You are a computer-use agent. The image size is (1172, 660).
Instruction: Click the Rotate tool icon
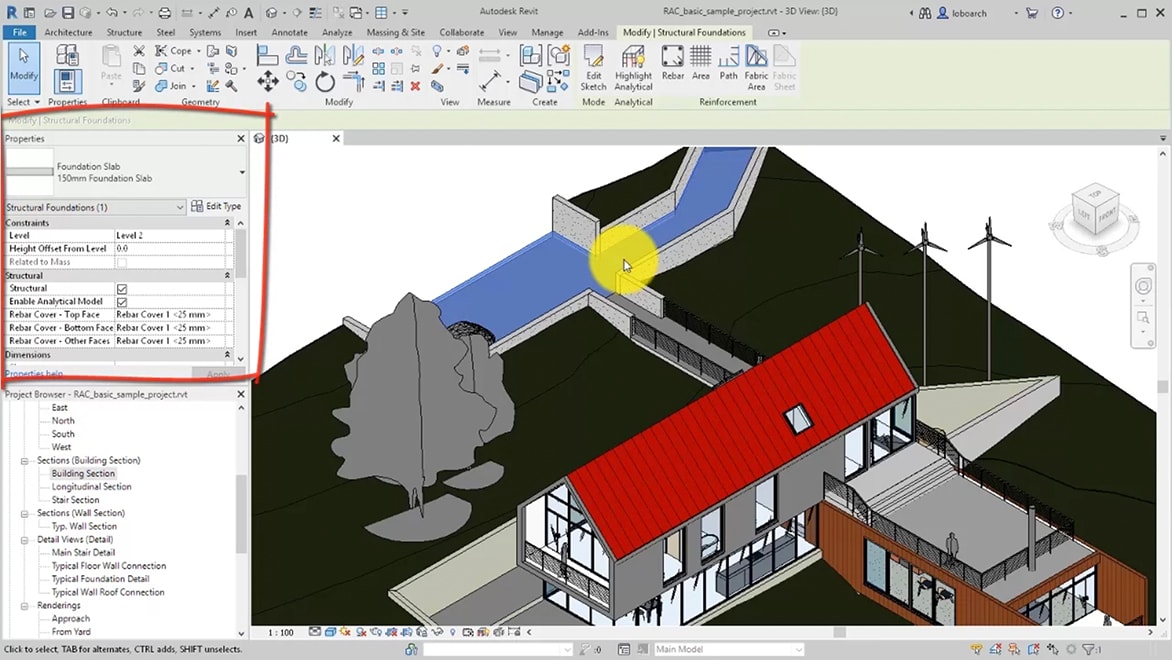click(x=325, y=82)
